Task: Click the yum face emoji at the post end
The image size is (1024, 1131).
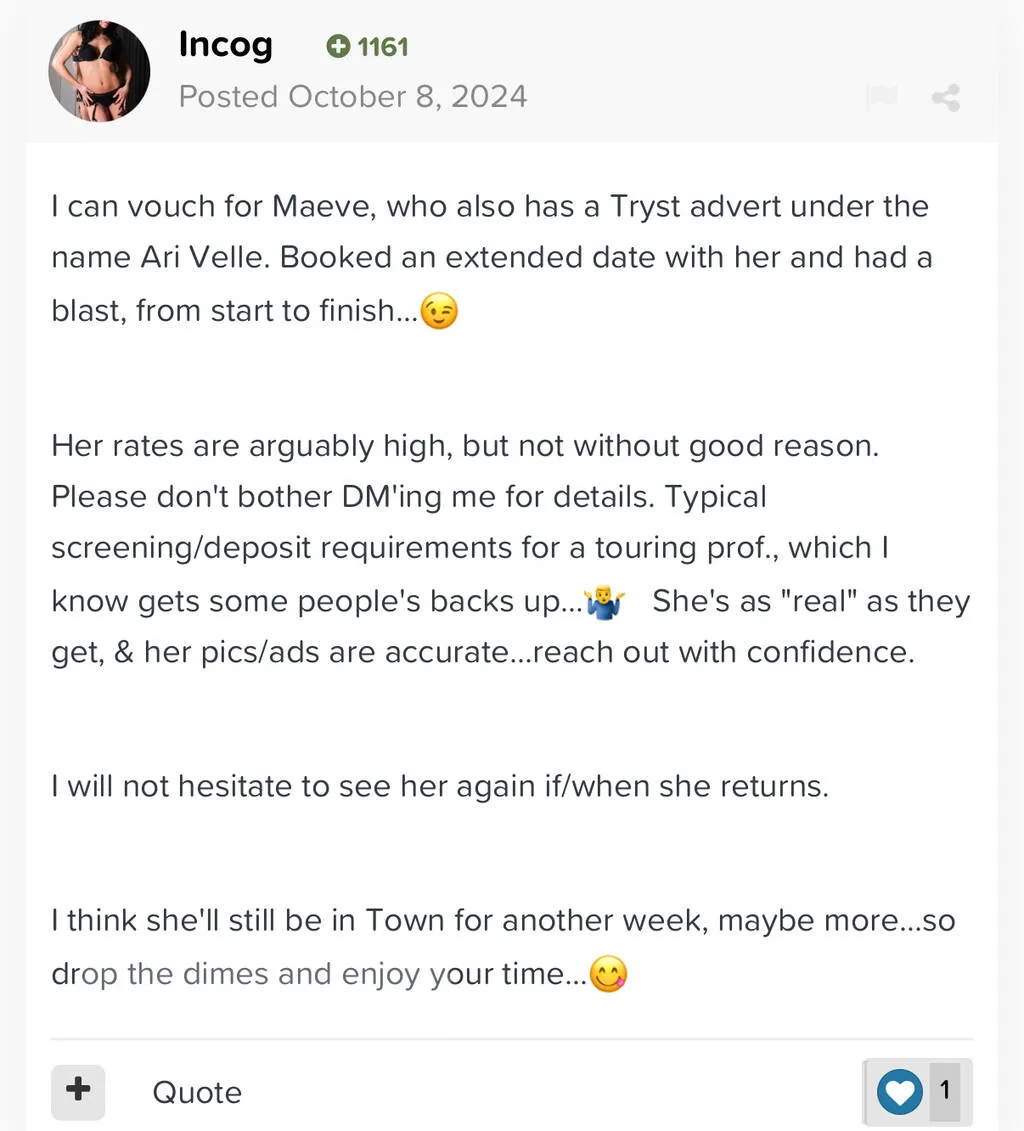Action: pos(608,975)
